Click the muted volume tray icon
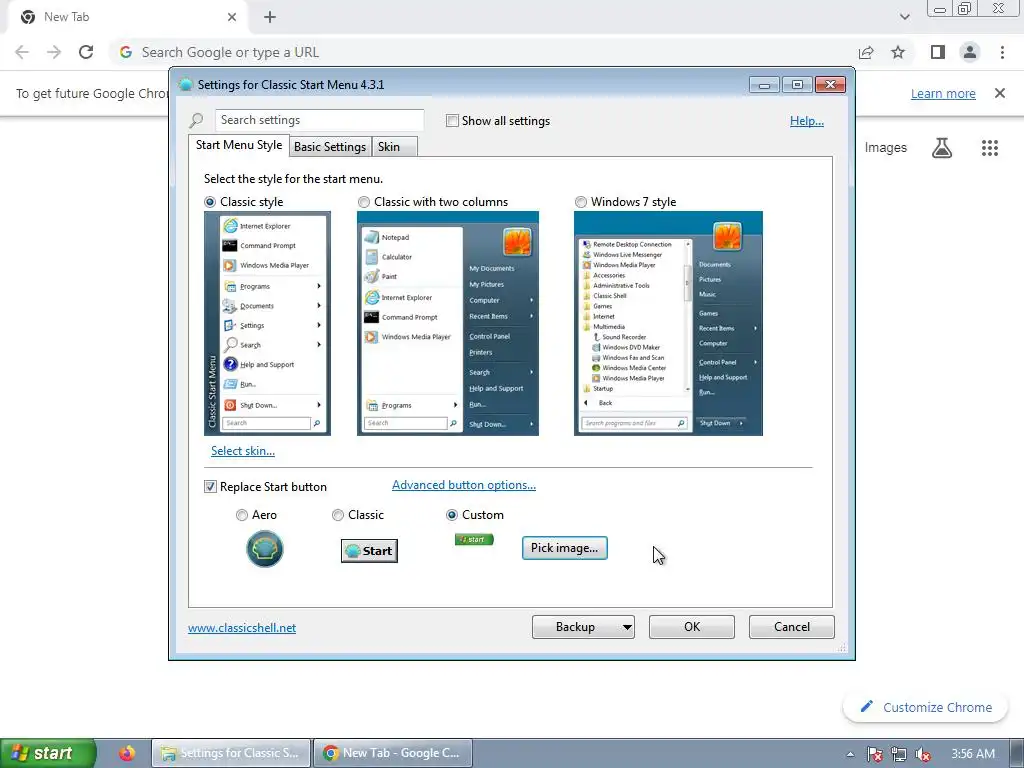 click(x=923, y=754)
